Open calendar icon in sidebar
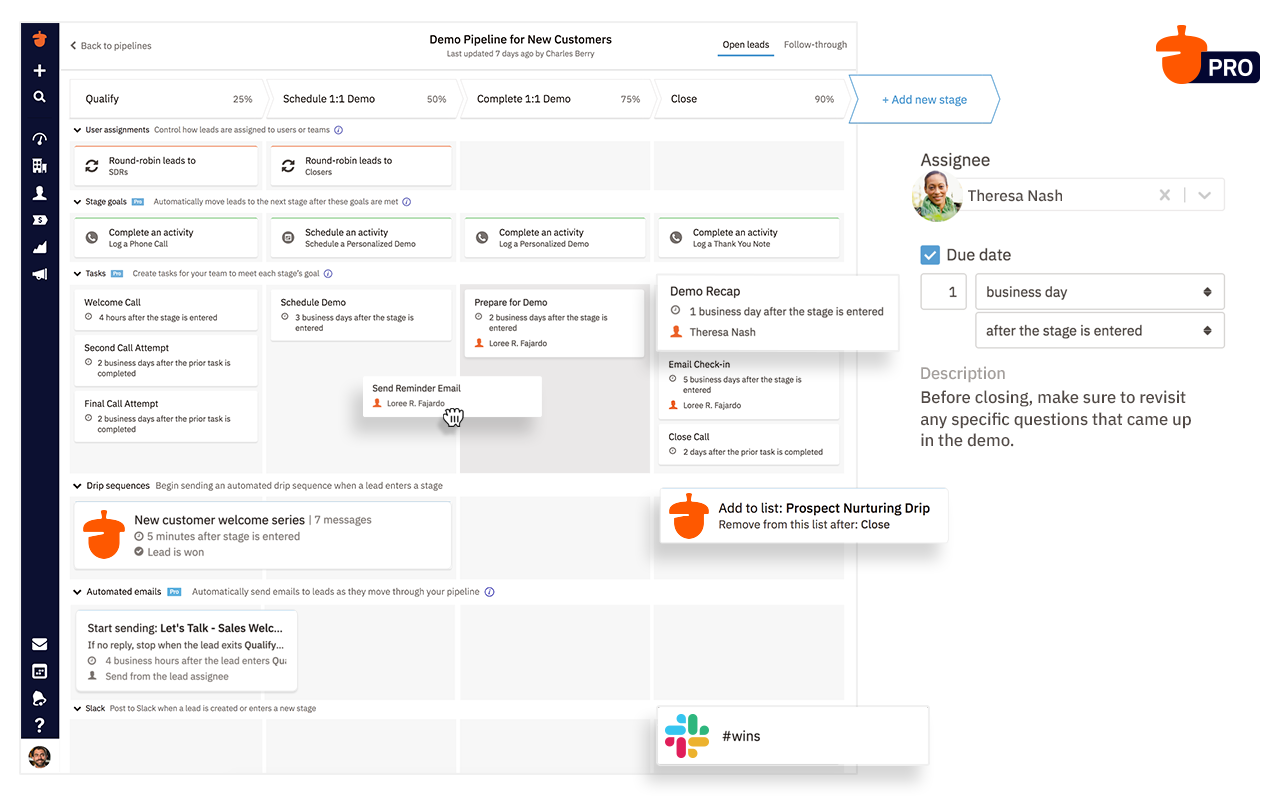Screen dimensions: 1280x800 [x=40, y=672]
